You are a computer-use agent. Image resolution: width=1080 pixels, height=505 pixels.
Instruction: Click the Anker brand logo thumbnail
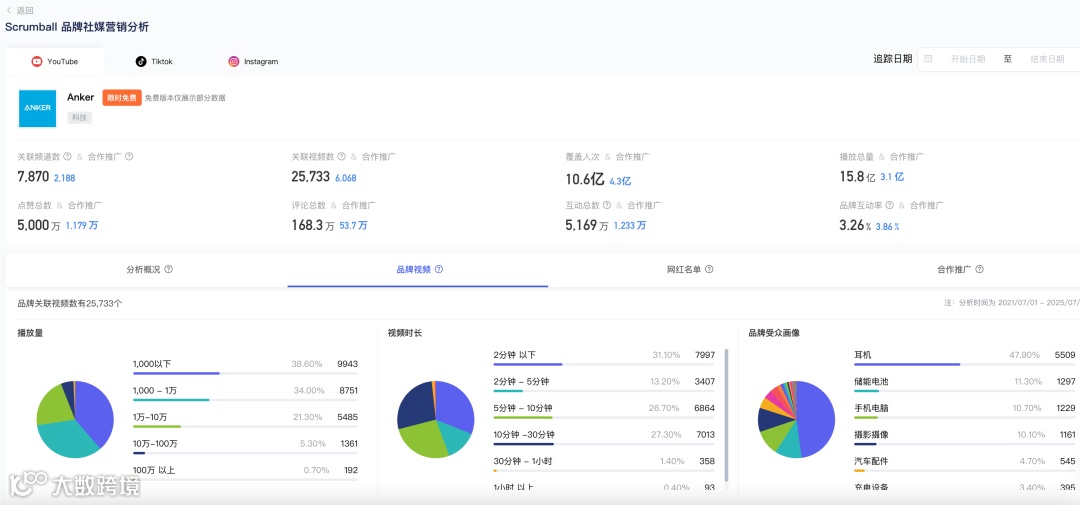(37, 108)
